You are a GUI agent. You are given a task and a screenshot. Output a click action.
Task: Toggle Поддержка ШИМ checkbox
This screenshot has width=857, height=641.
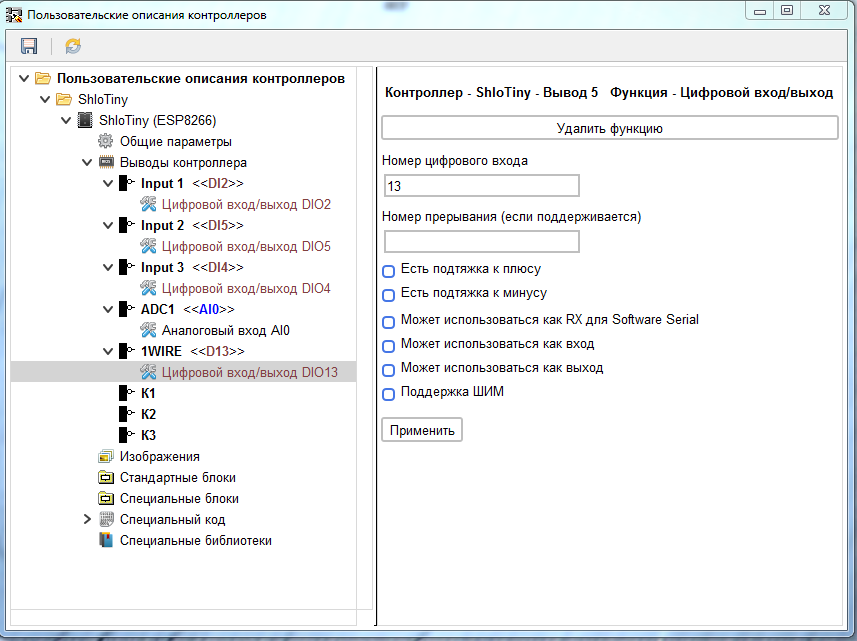[x=389, y=394]
